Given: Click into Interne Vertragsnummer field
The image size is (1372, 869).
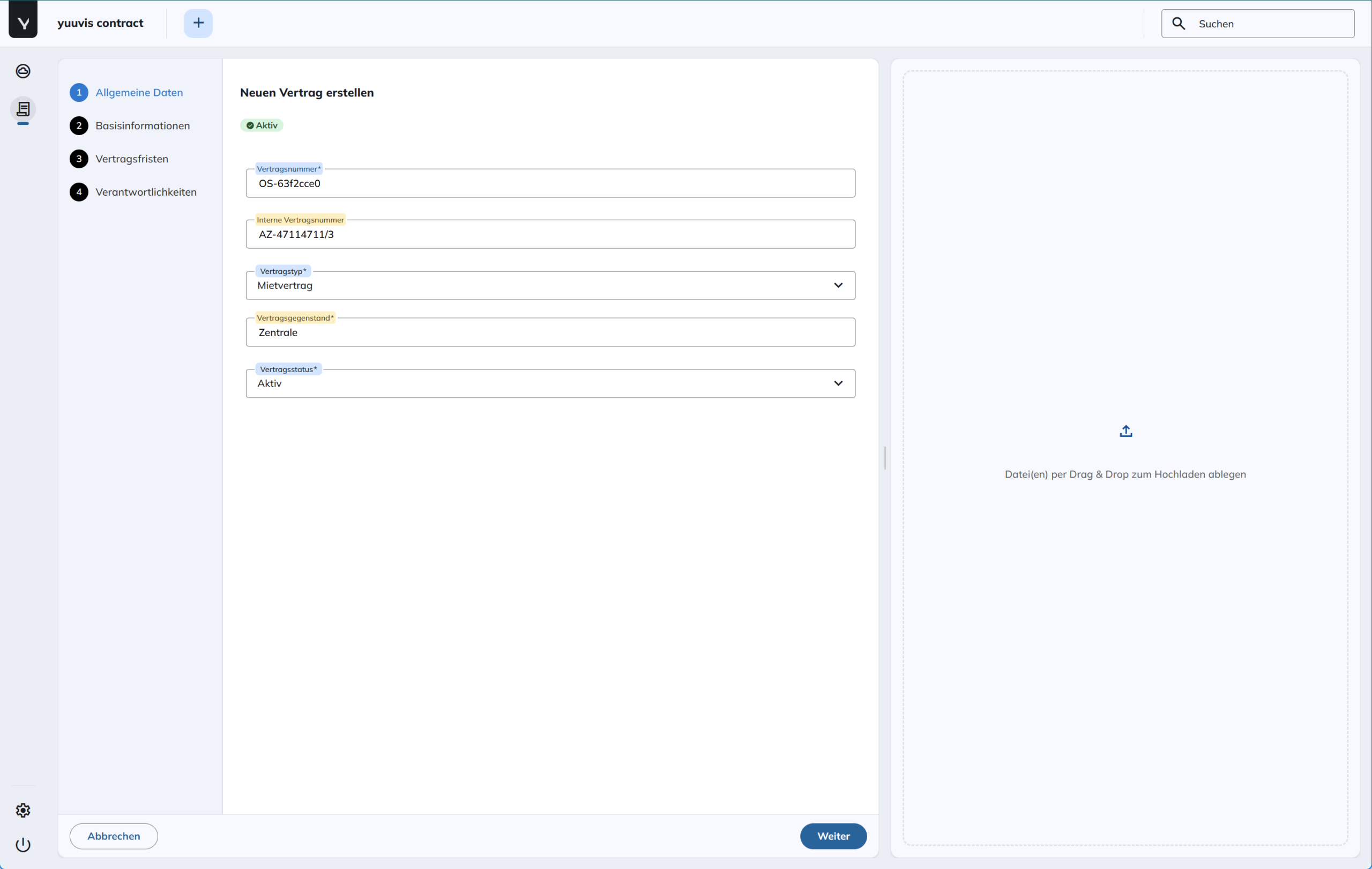Looking at the screenshot, I should (550, 234).
